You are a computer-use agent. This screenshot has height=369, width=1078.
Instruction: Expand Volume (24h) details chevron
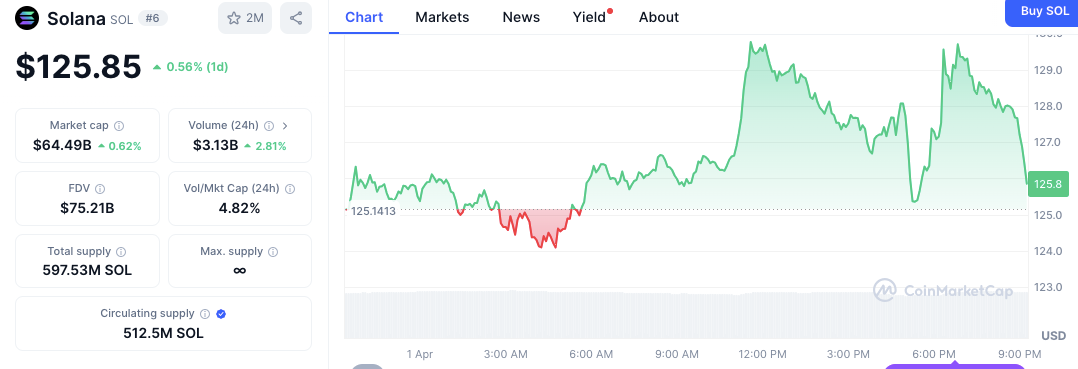tap(285, 126)
